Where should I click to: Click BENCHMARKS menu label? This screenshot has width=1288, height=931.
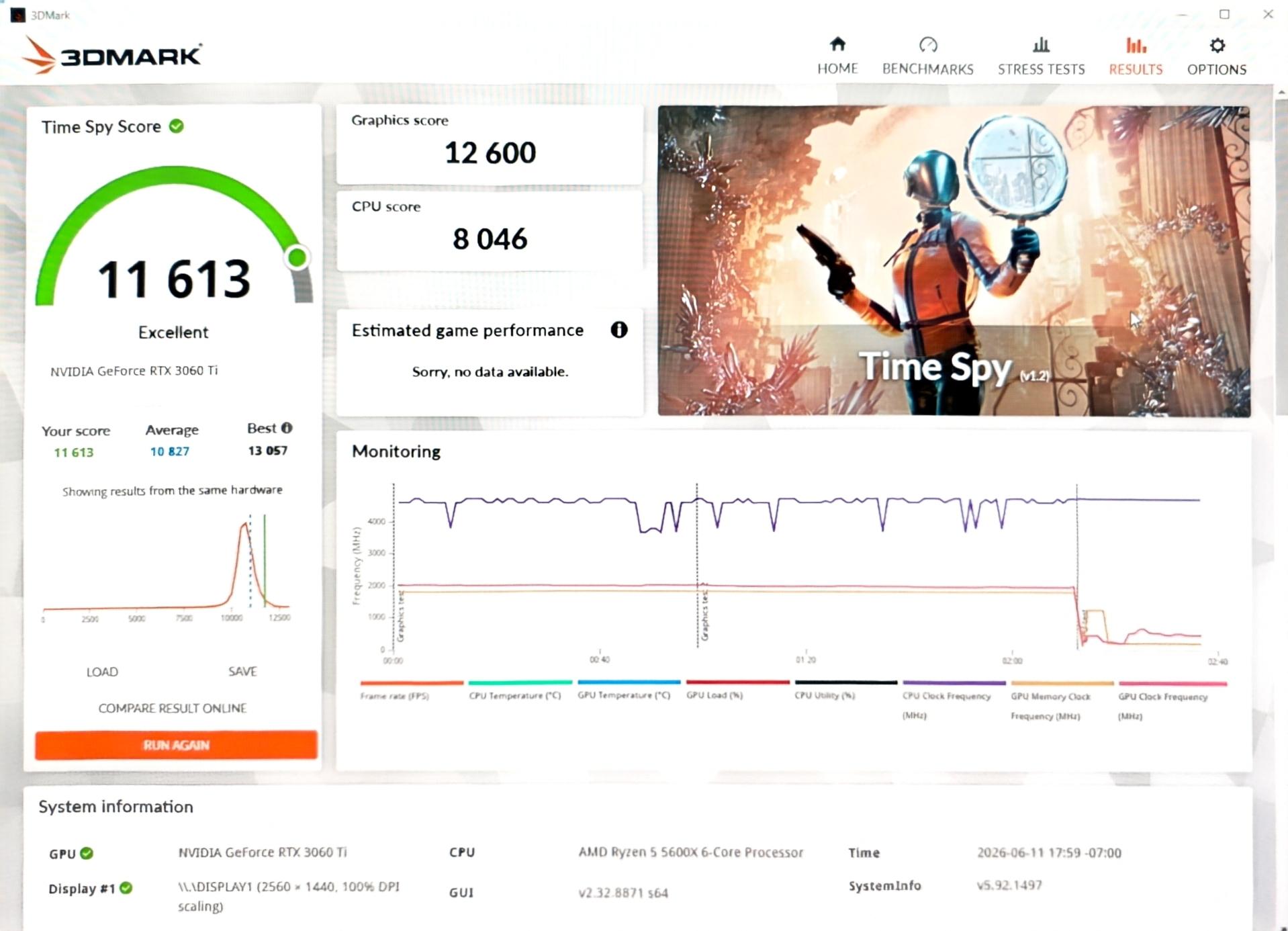tap(927, 69)
